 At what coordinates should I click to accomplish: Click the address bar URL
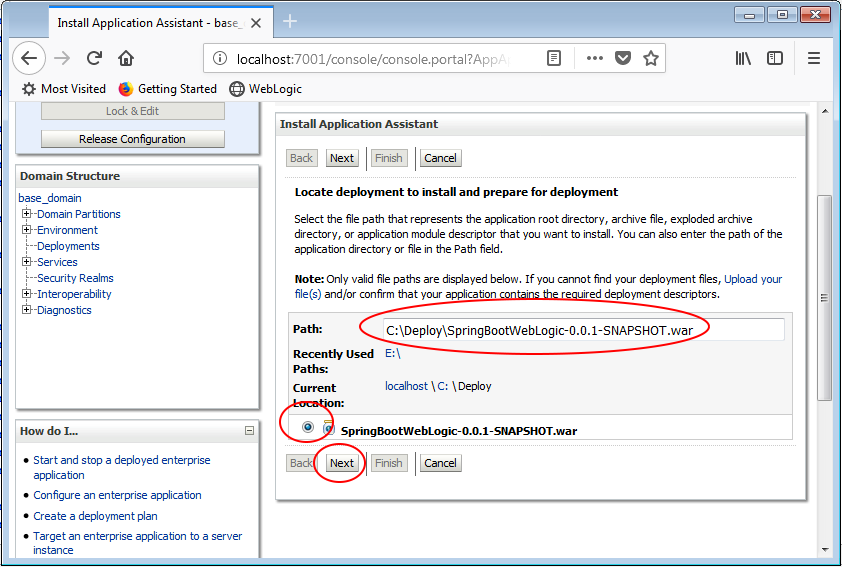[x=373, y=59]
